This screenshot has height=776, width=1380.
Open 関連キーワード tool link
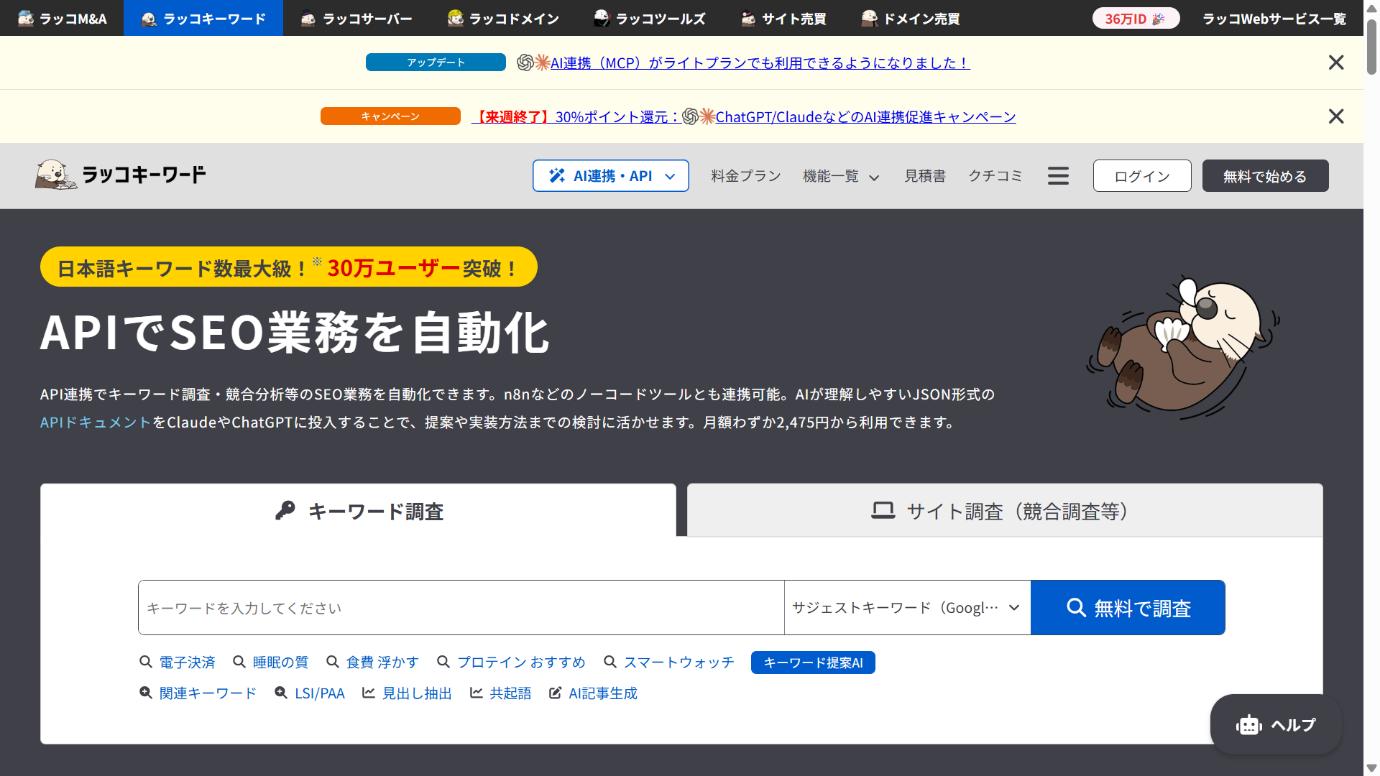(198, 693)
